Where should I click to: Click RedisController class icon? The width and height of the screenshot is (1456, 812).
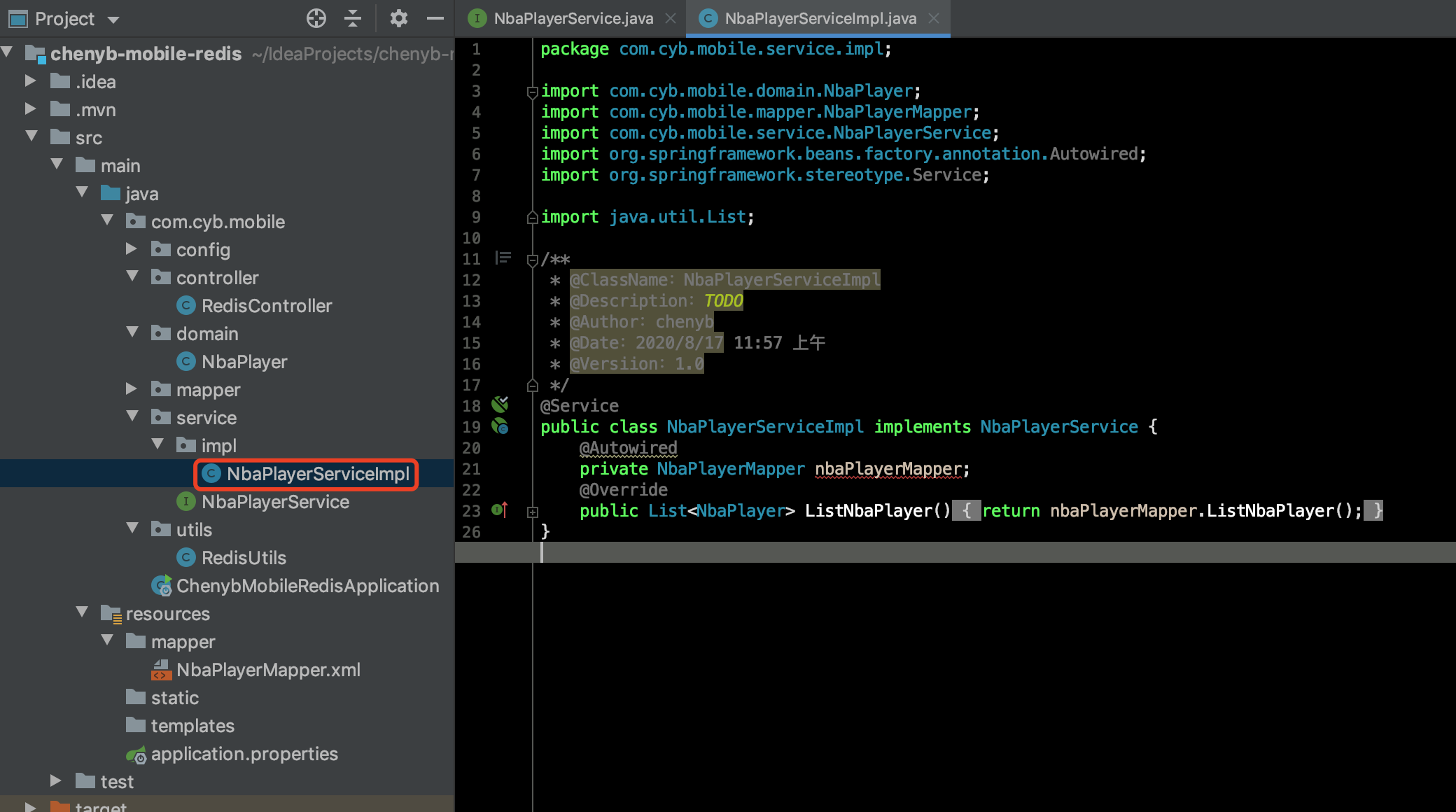[x=185, y=306]
